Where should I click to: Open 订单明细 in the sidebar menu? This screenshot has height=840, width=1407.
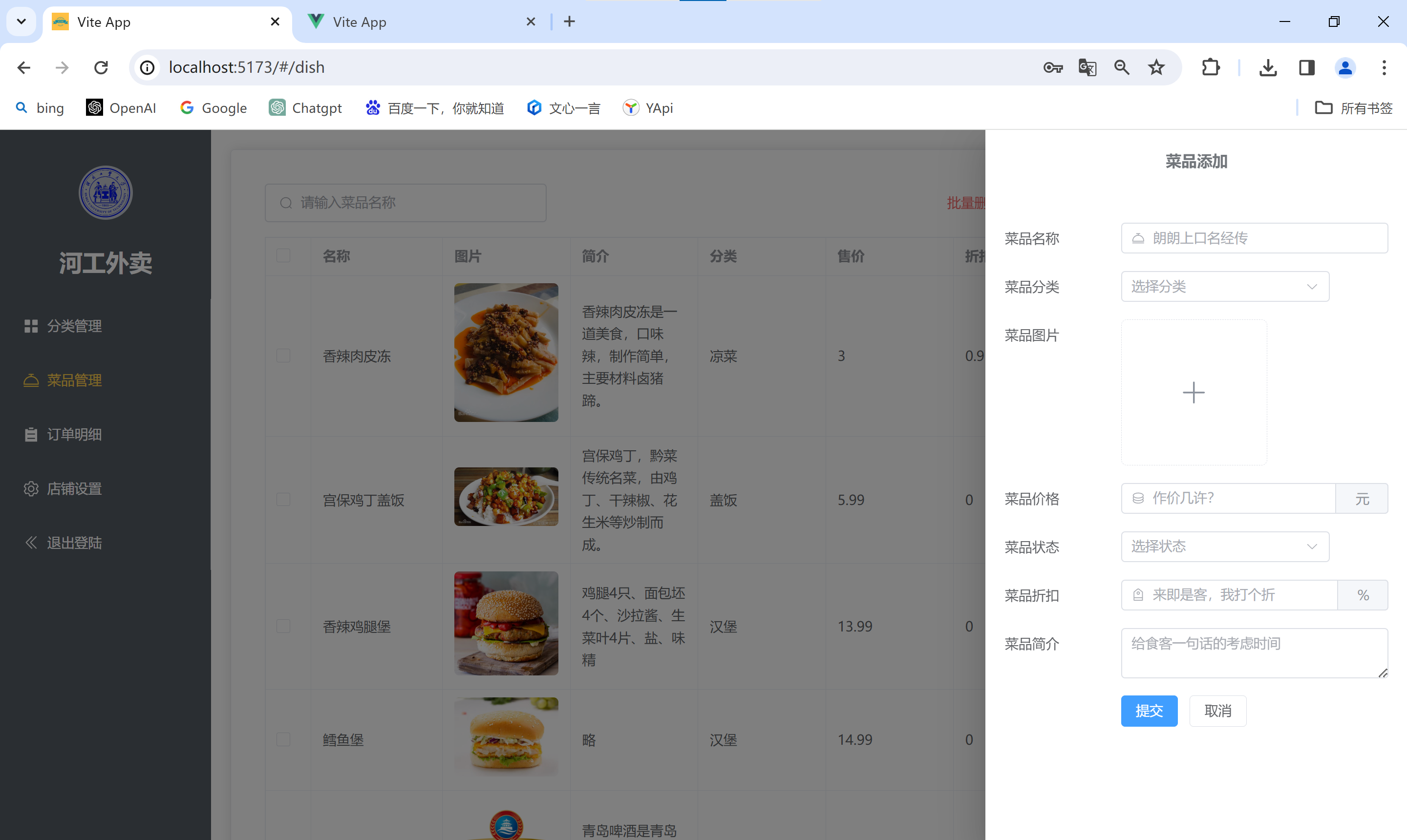pos(74,434)
